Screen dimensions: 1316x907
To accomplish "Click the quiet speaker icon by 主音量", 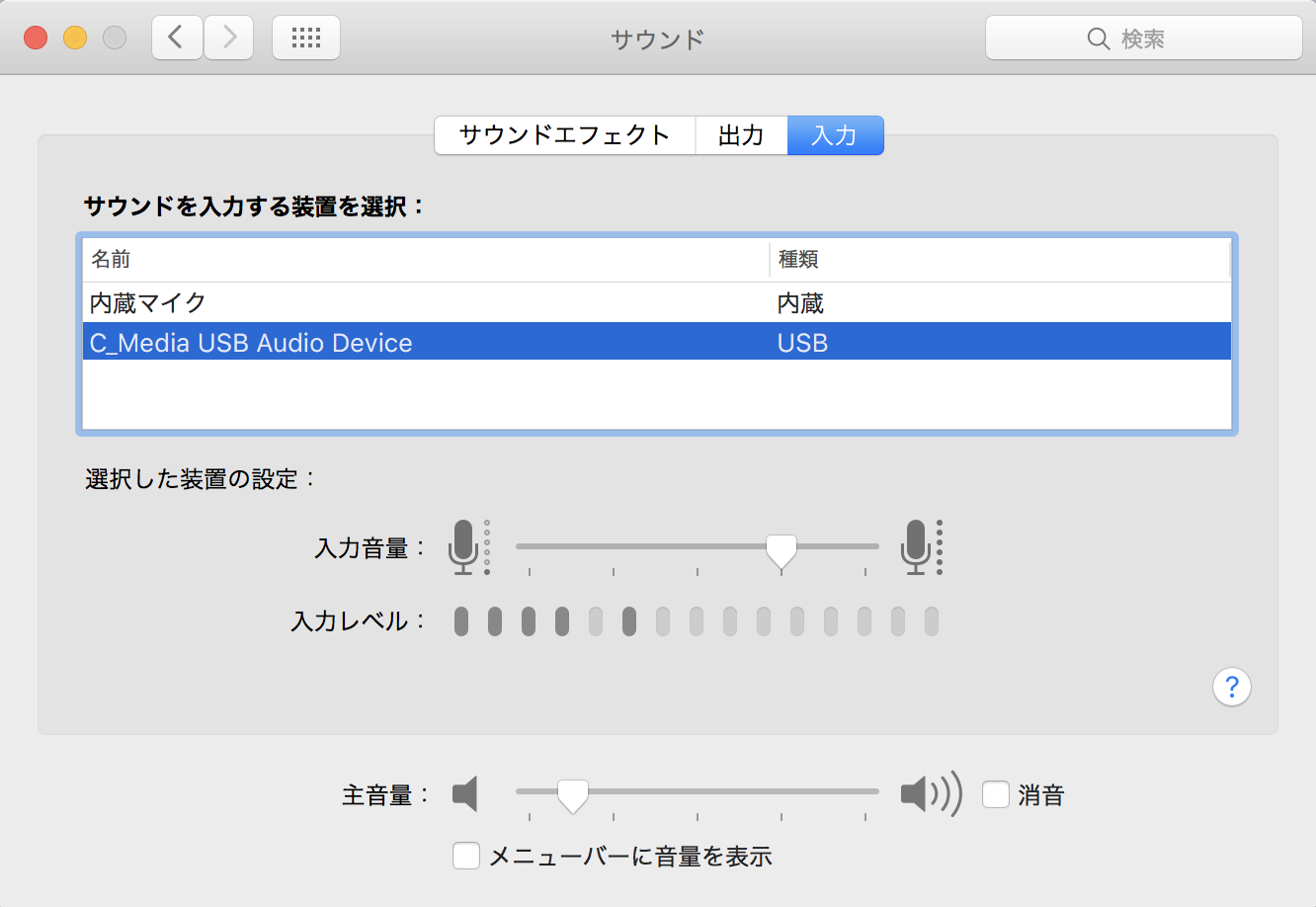I will (x=465, y=793).
